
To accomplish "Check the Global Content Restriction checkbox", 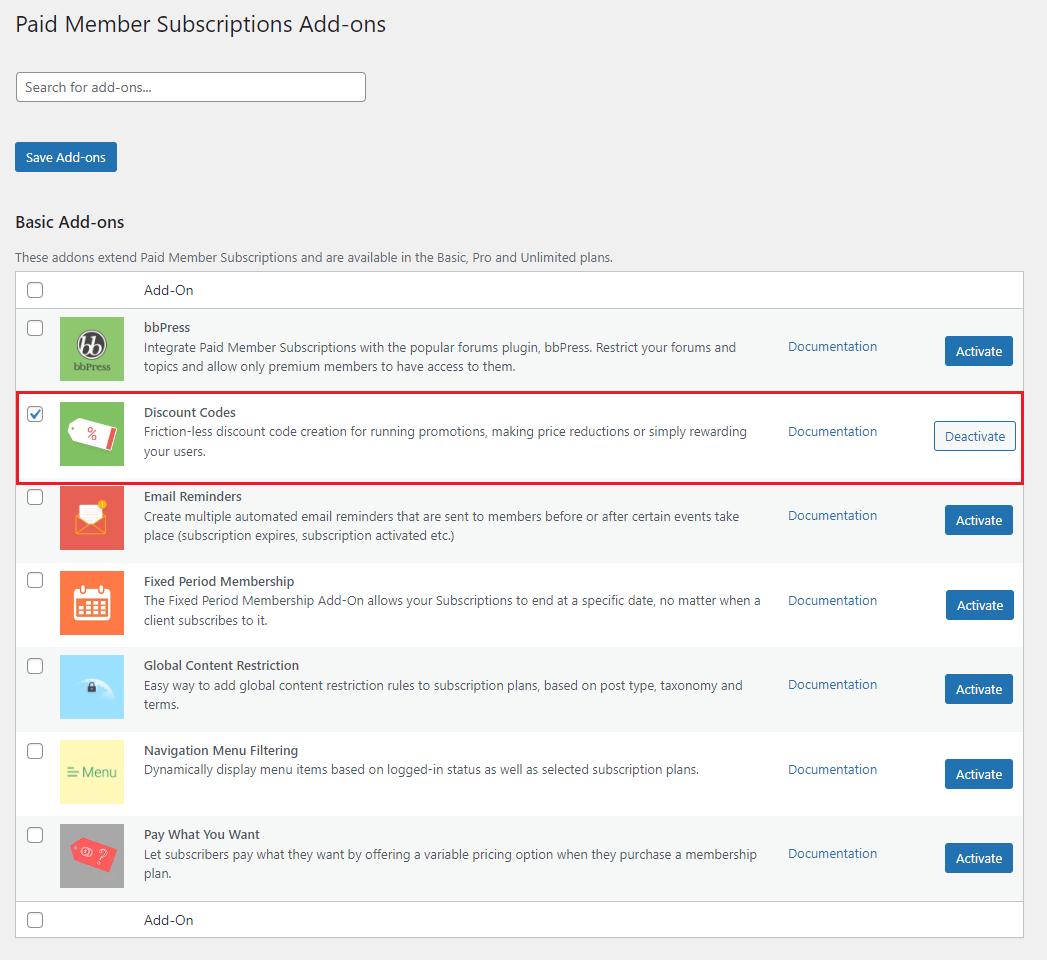I will pos(35,666).
